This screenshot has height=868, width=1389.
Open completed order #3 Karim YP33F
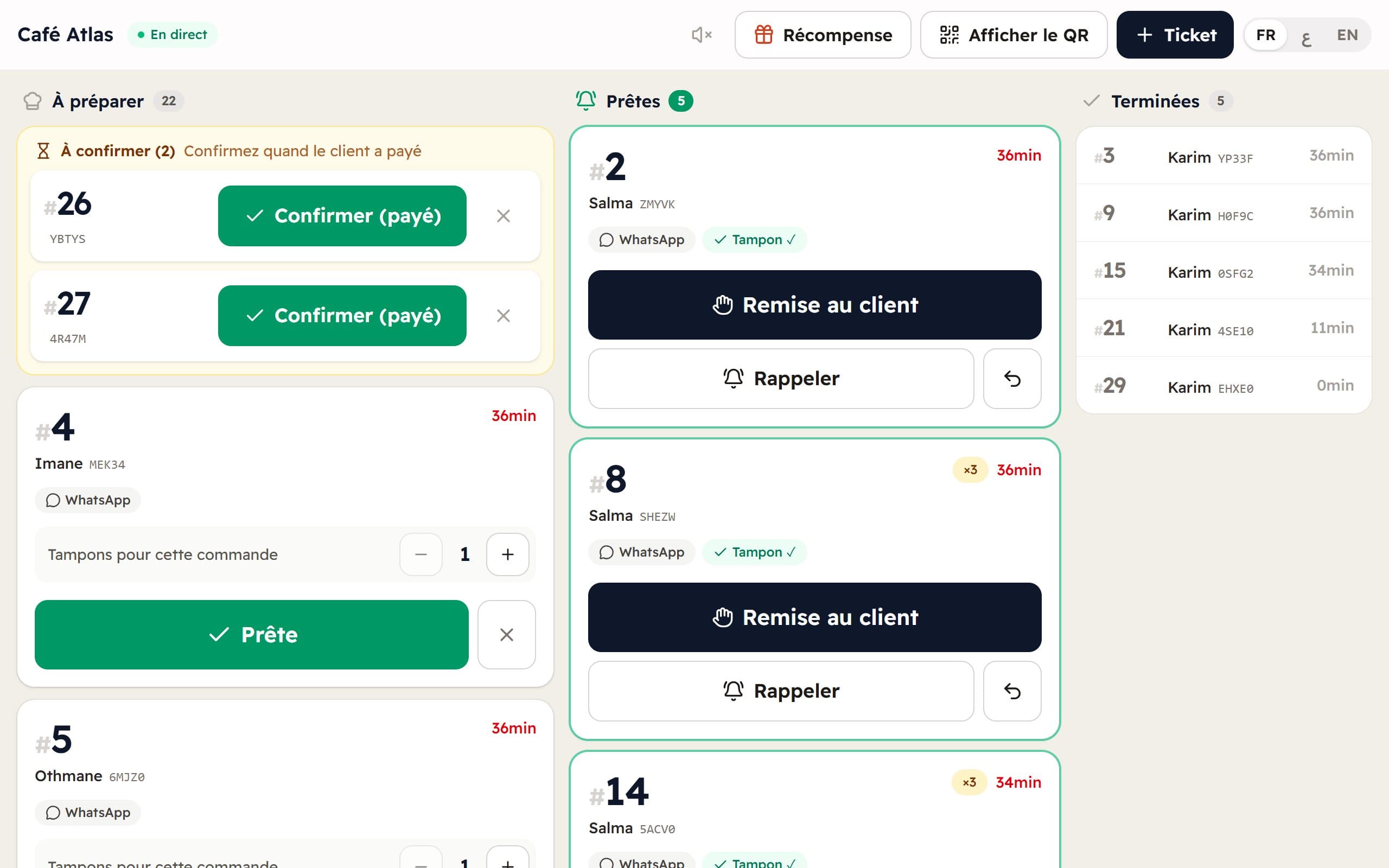[x=1224, y=156]
